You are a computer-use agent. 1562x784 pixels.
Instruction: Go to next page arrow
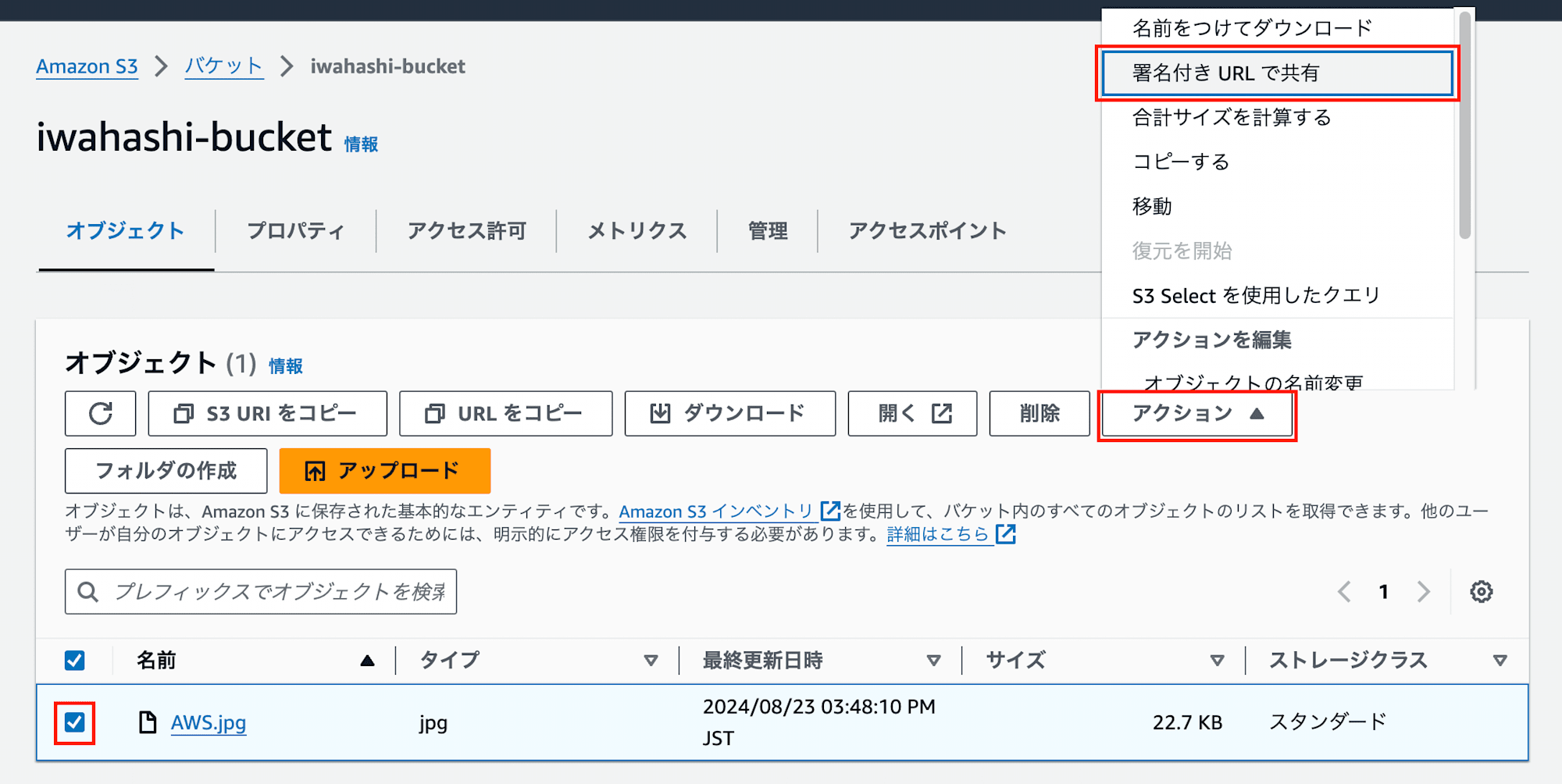(x=1424, y=592)
